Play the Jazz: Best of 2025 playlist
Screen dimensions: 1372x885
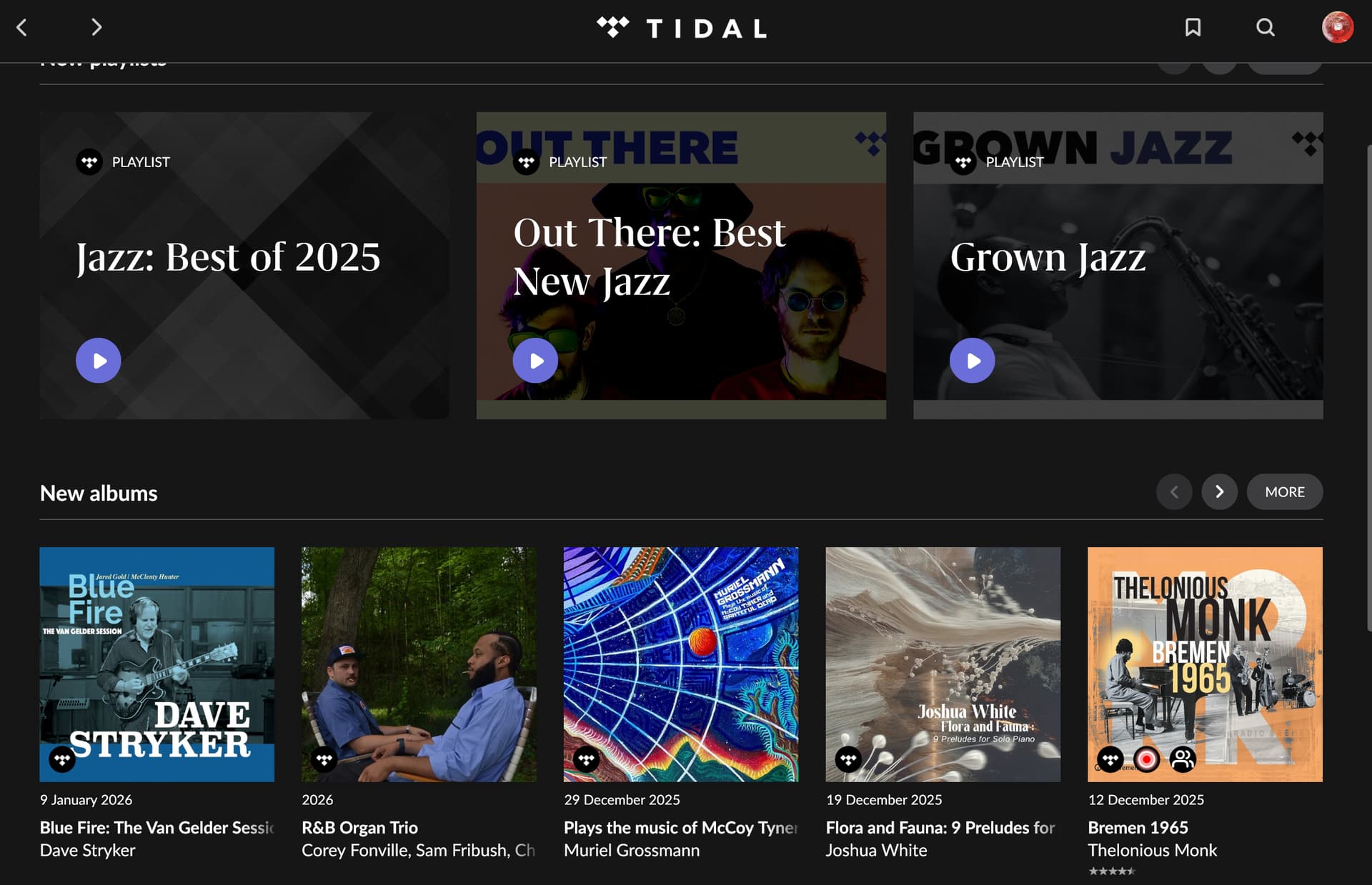point(99,361)
